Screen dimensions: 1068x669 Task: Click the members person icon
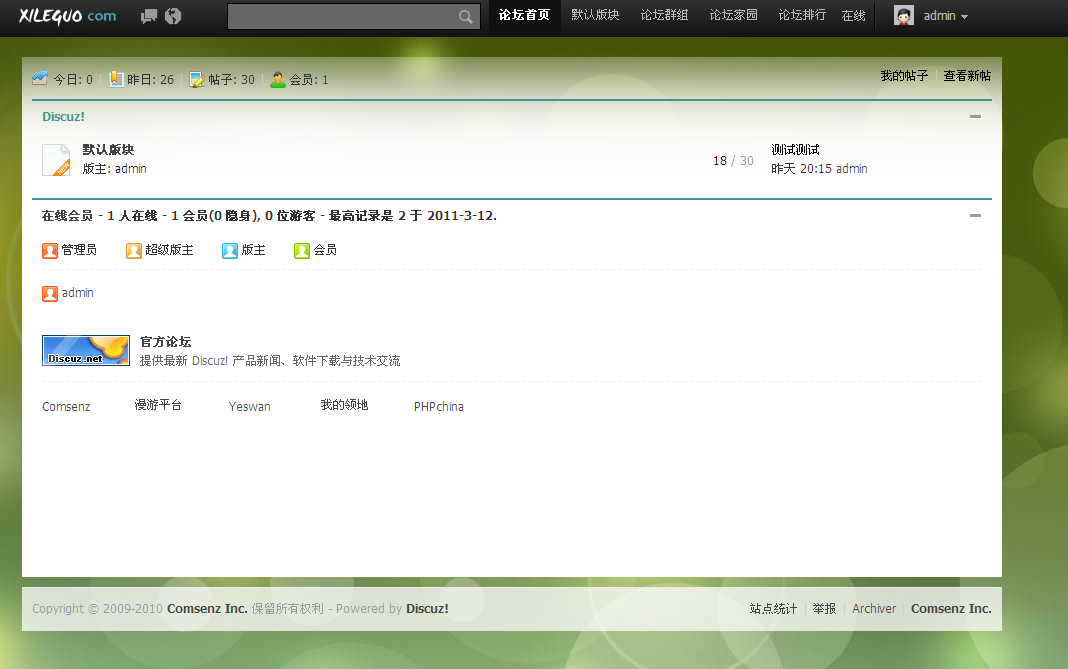coord(278,80)
